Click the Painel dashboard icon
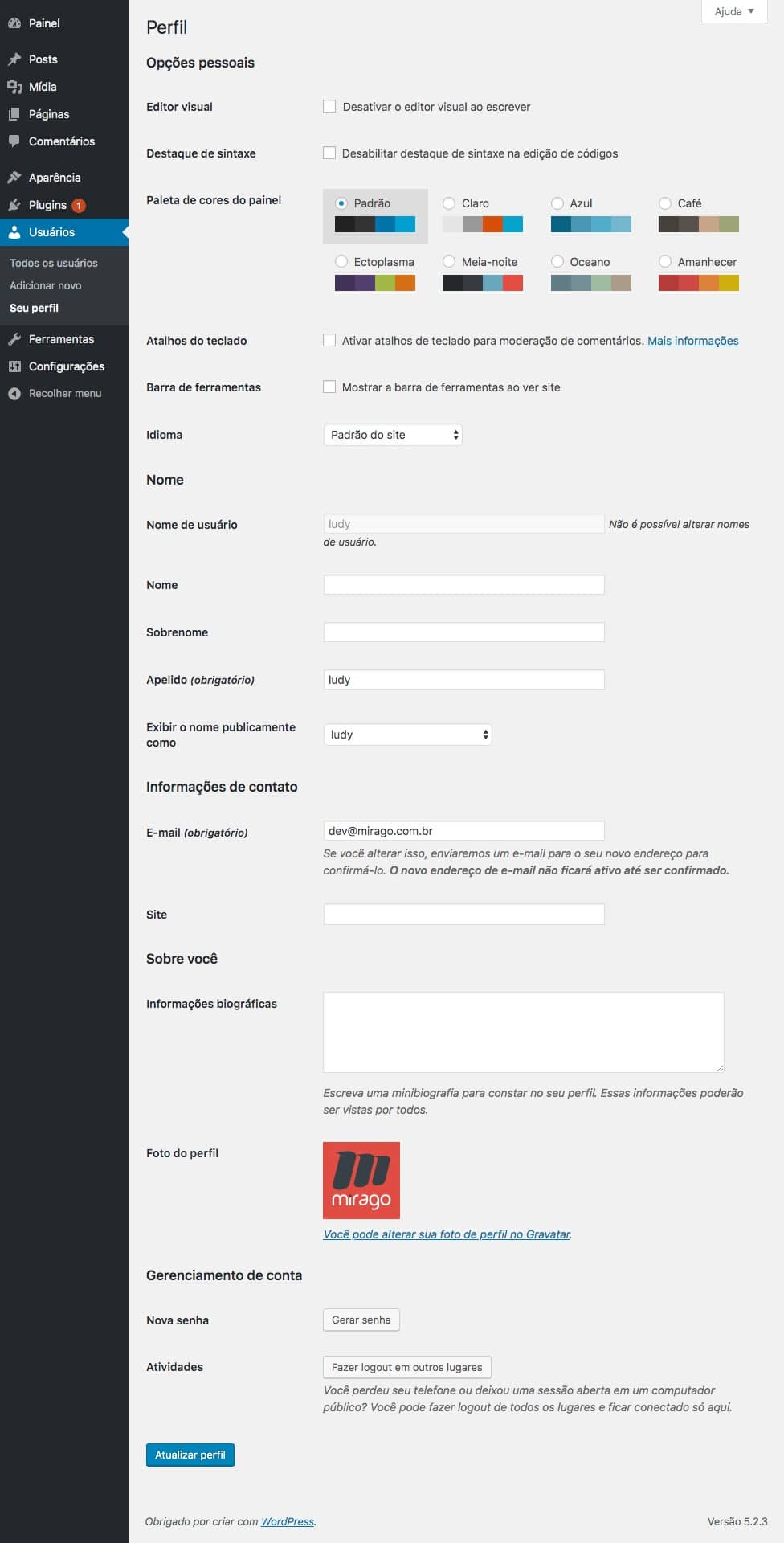This screenshot has height=1543, width=784. click(14, 23)
